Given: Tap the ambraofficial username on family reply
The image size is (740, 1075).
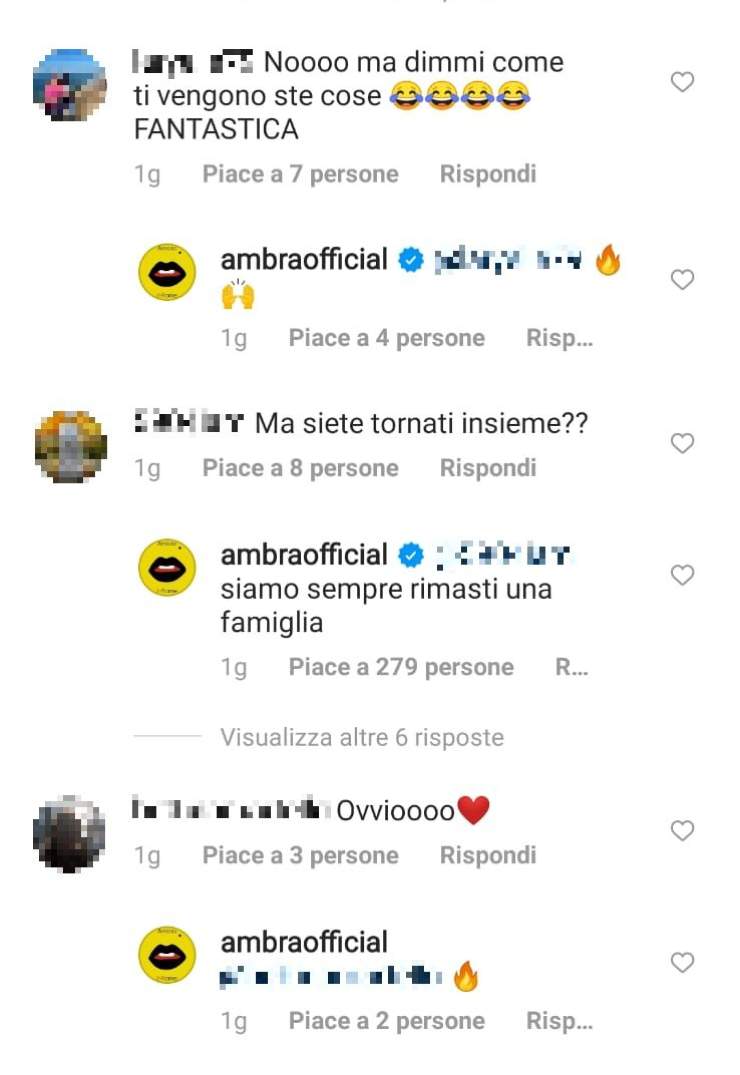Looking at the screenshot, I should (304, 555).
